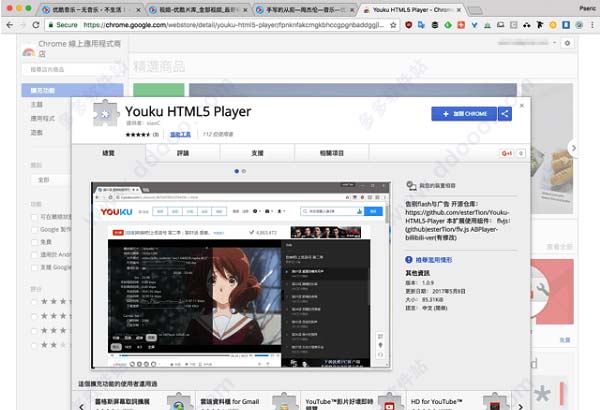The width and height of the screenshot is (600, 410).
Task: Click the green extension icon in toolbar
Action: coord(448,25)
